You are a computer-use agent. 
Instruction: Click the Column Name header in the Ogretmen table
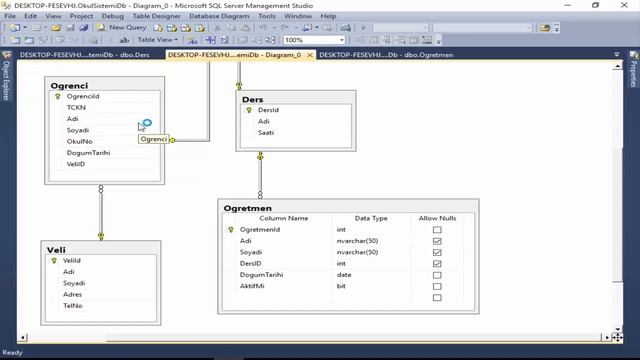[x=284, y=218]
